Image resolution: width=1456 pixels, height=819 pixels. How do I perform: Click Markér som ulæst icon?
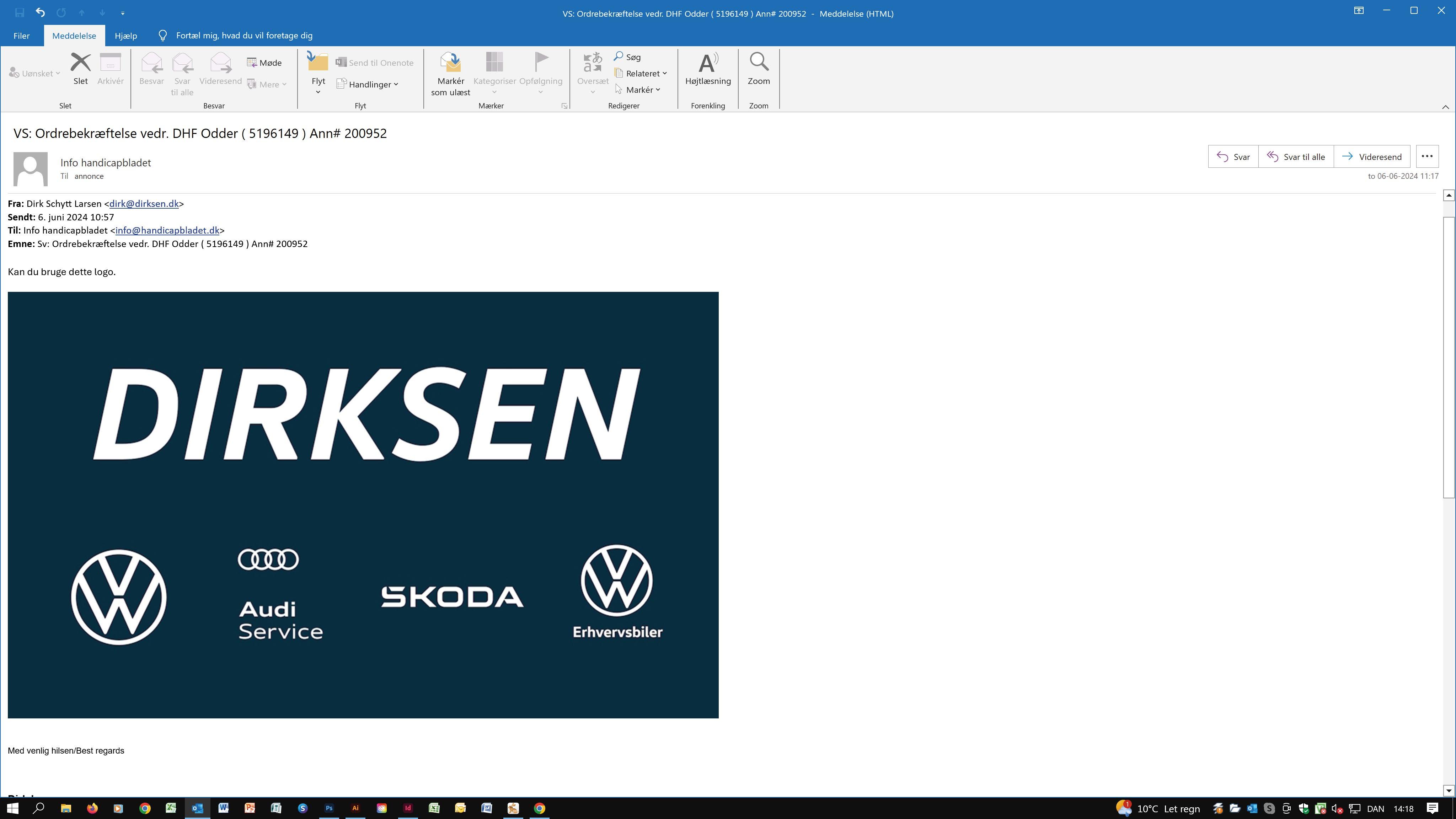tap(450, 63)
